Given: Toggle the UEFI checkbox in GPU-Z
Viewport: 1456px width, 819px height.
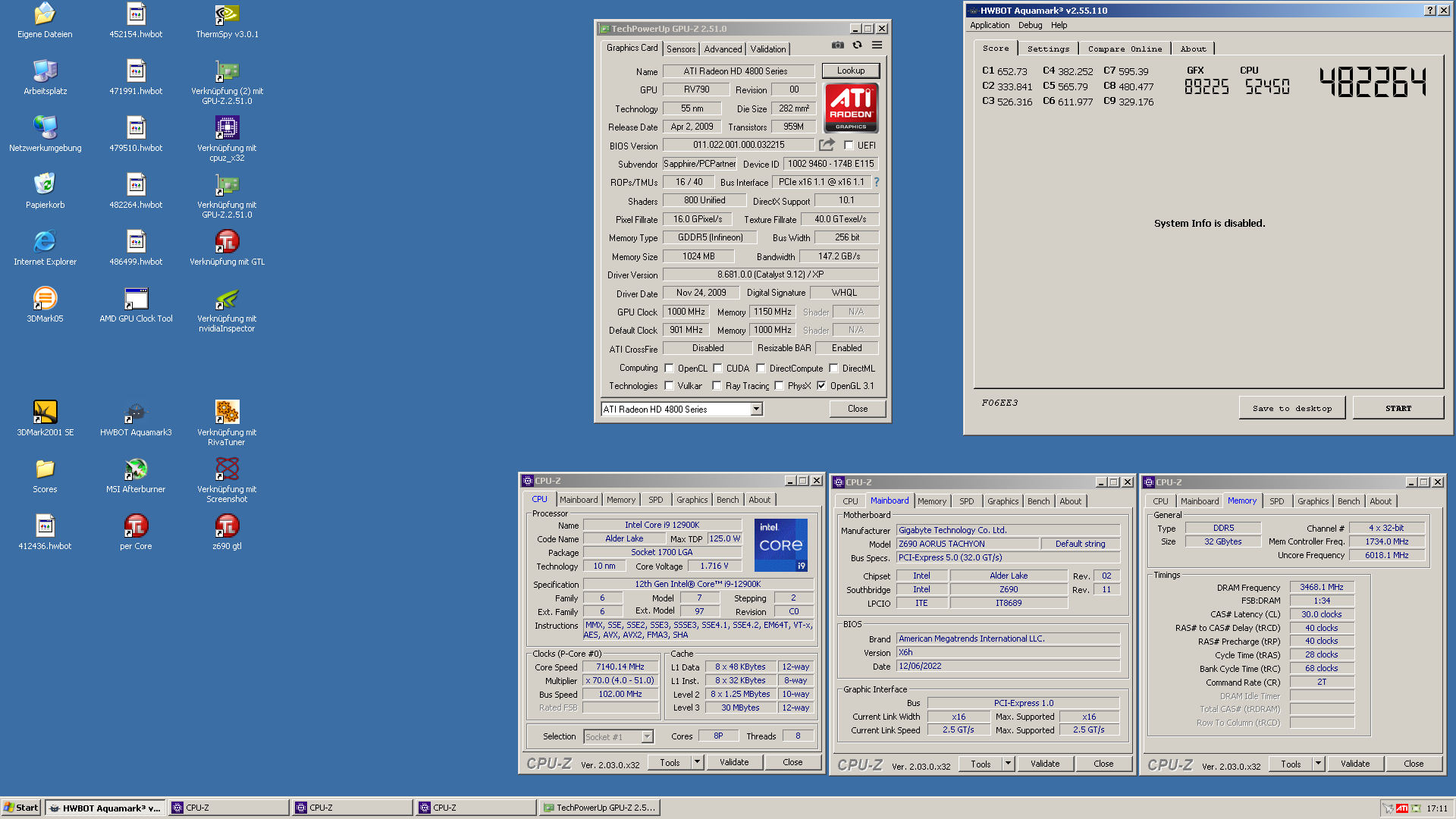Looking at the screenshot, I should pos(849,146).
